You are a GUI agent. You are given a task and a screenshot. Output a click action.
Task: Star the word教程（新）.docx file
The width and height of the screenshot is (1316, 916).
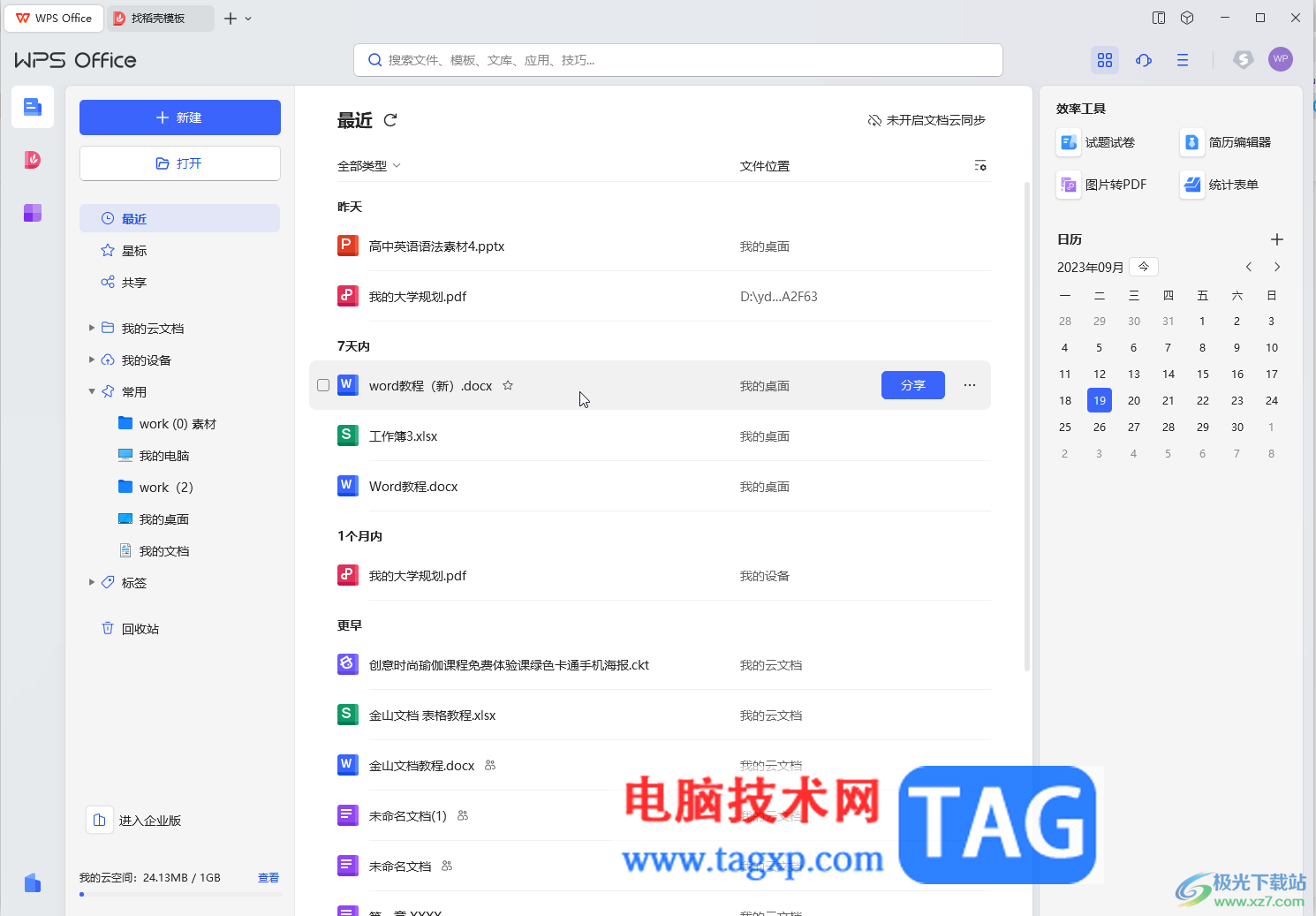pos(508,385)
